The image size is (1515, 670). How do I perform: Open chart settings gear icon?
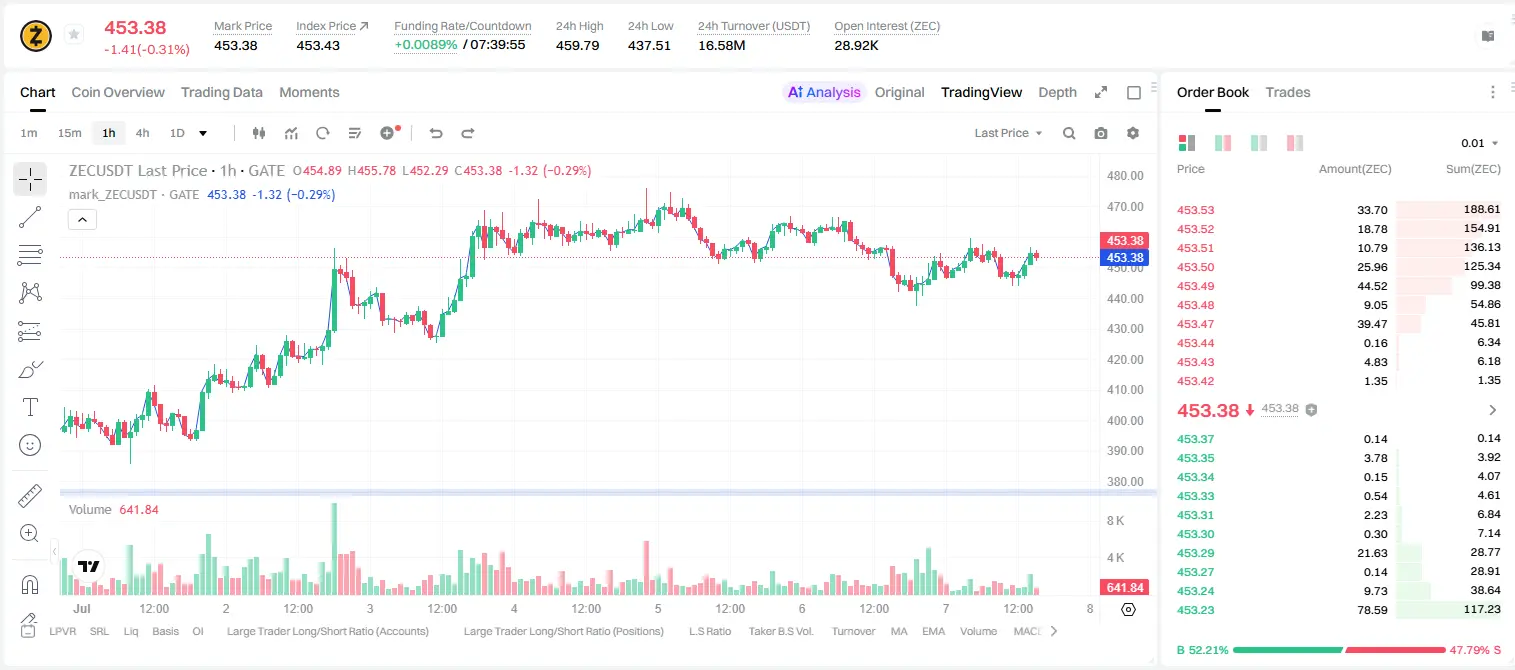point(1133,133)
